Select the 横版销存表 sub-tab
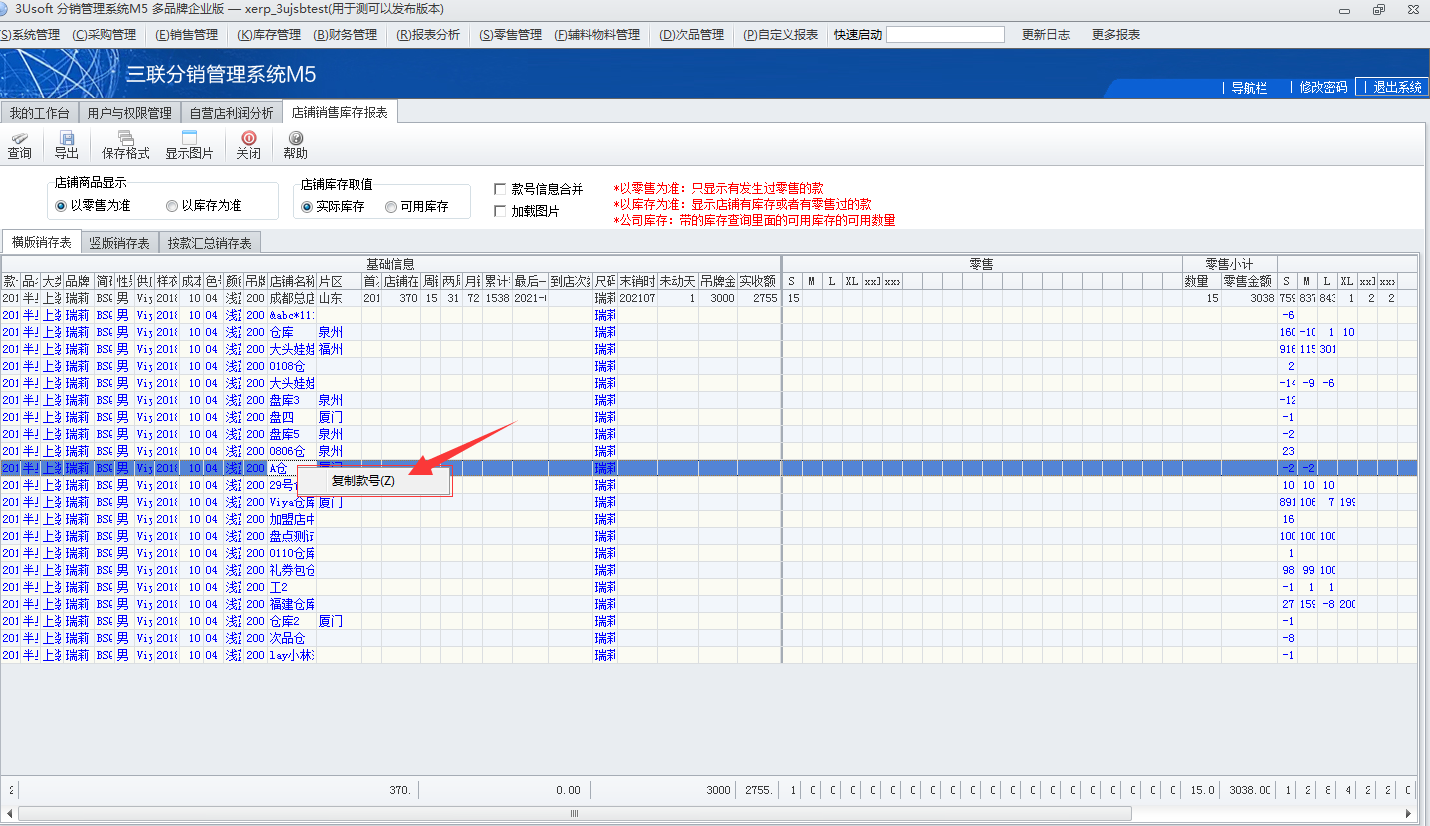 coord(41,242)
